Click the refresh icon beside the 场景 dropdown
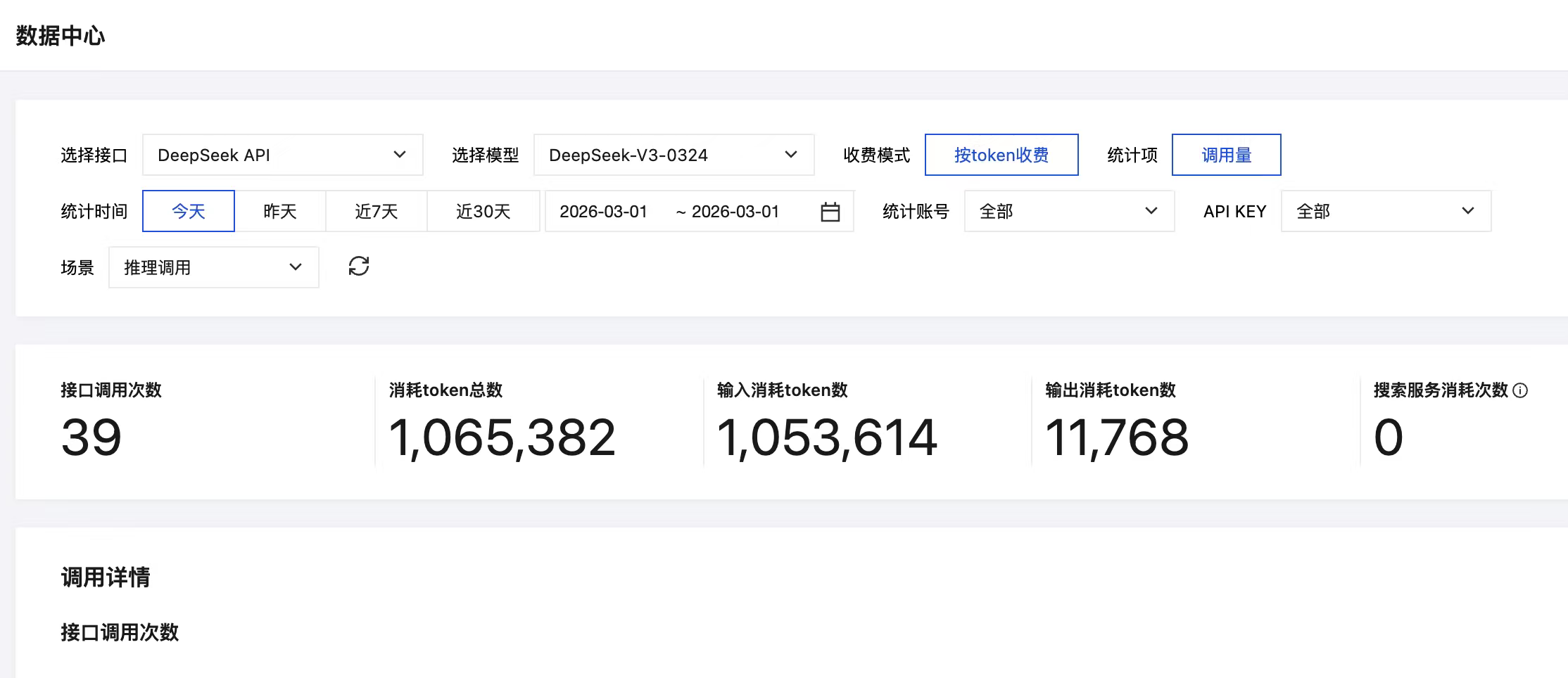 coord(359,267)
